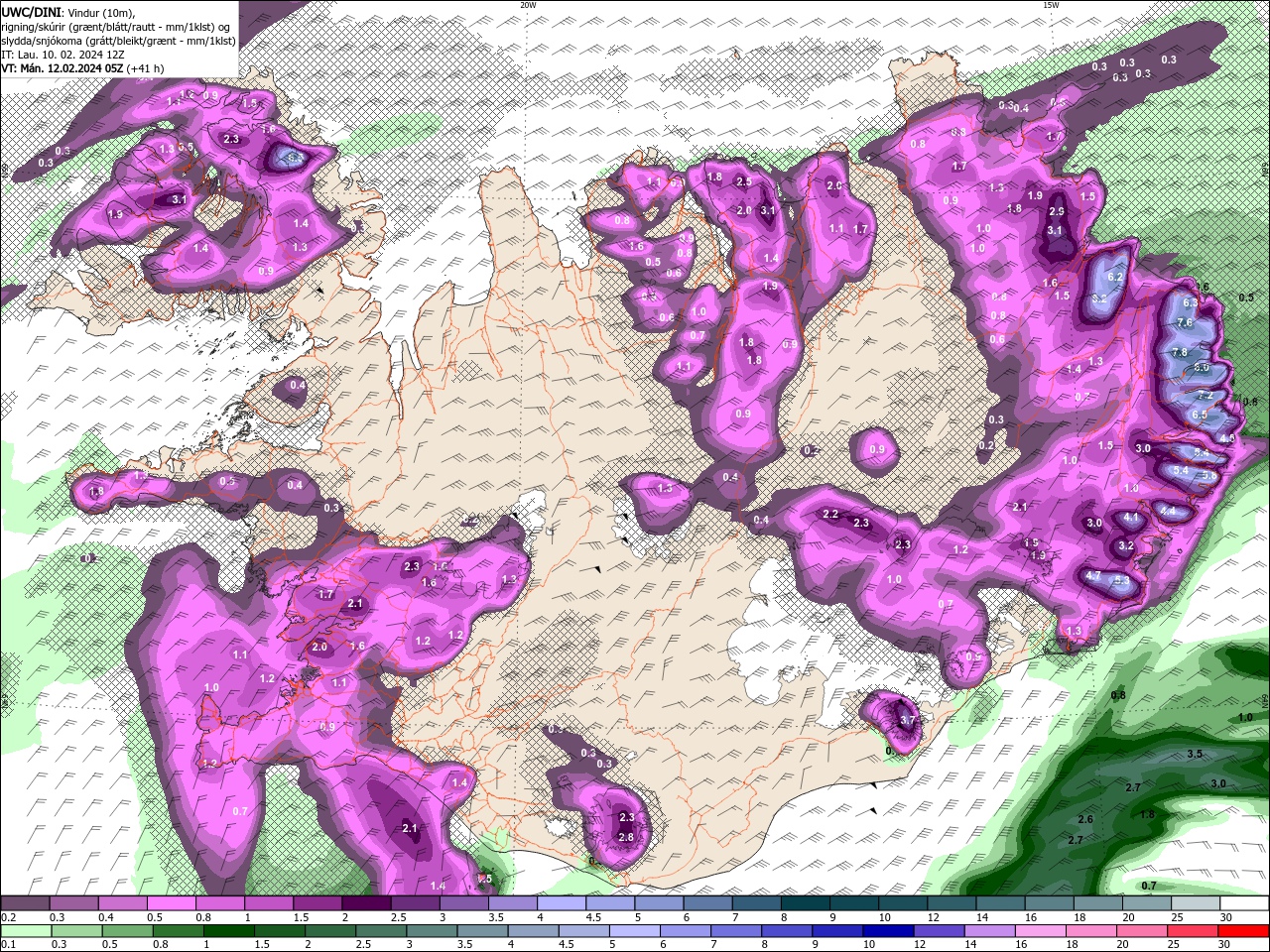Click the '7.2' precipitation value

point(1205,395)
